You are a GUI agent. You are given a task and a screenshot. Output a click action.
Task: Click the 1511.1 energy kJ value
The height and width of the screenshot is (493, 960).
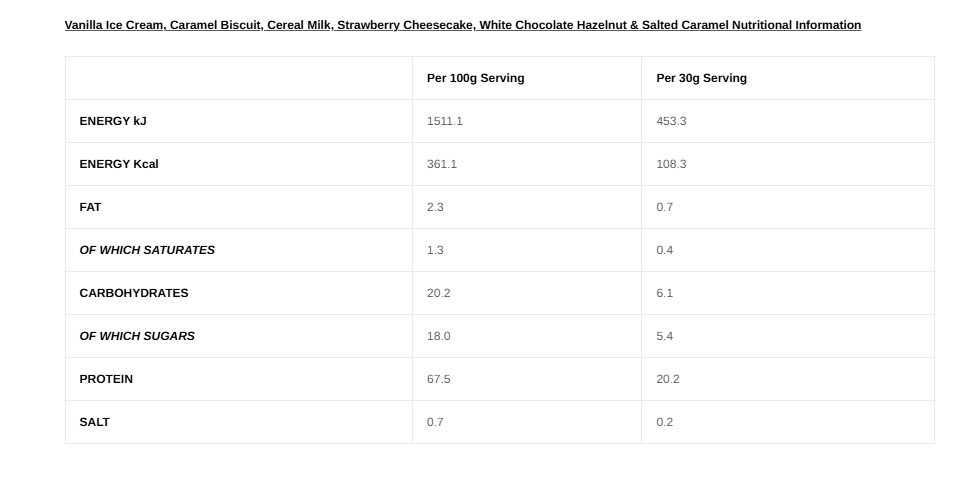tap(444, 121)
